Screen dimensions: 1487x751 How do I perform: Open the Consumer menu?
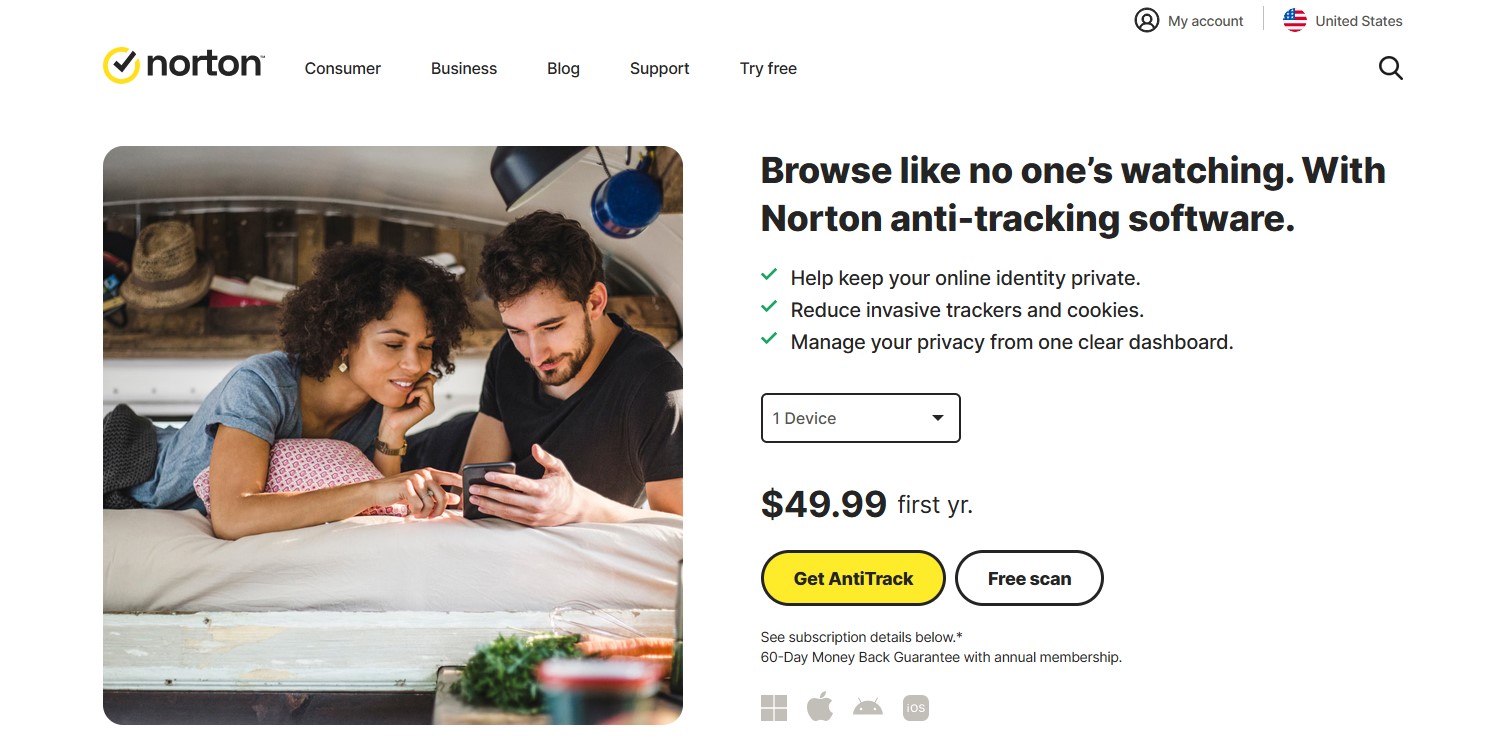[x=343, y=68]
